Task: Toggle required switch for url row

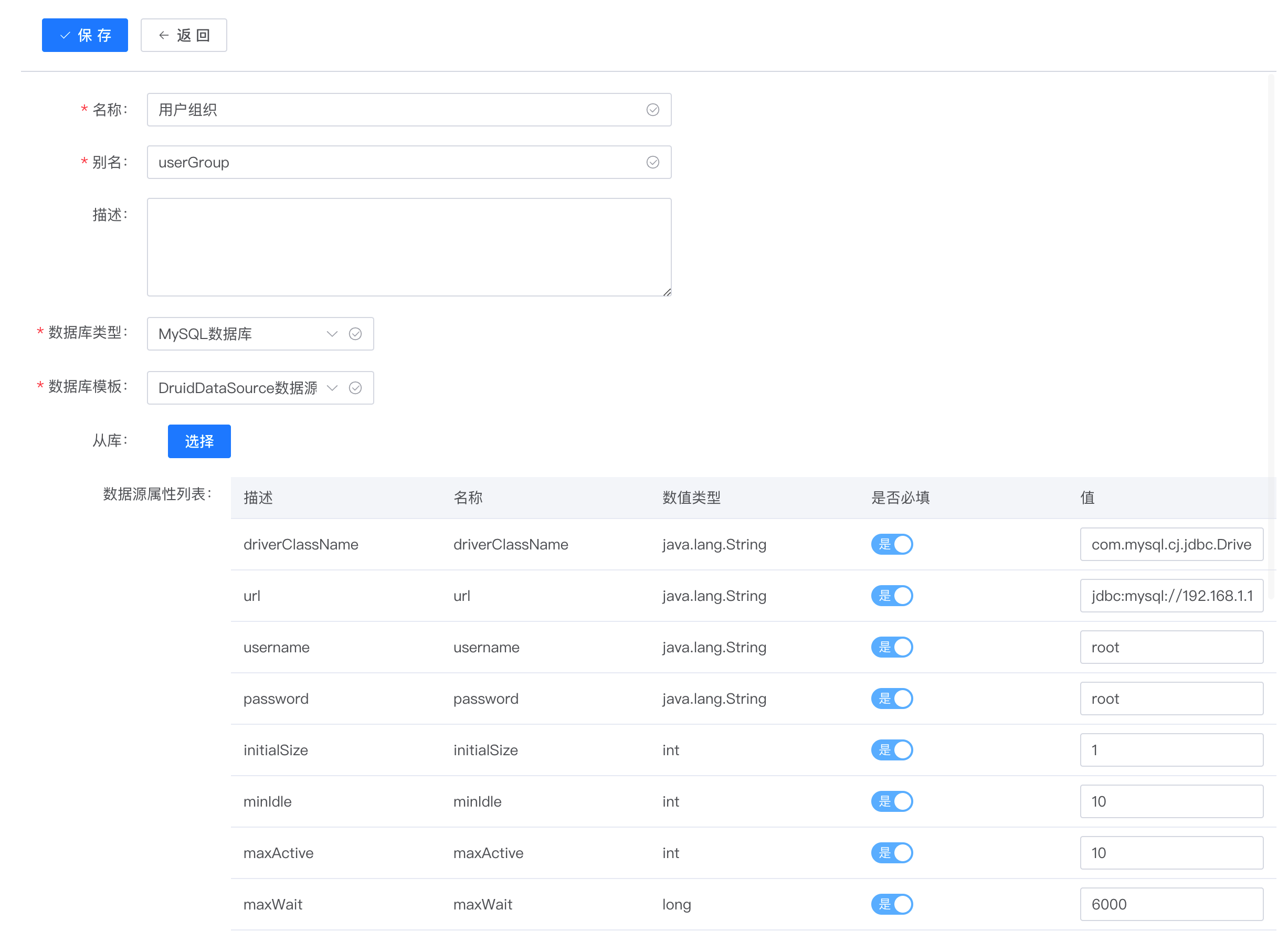Action: [892, 596]
